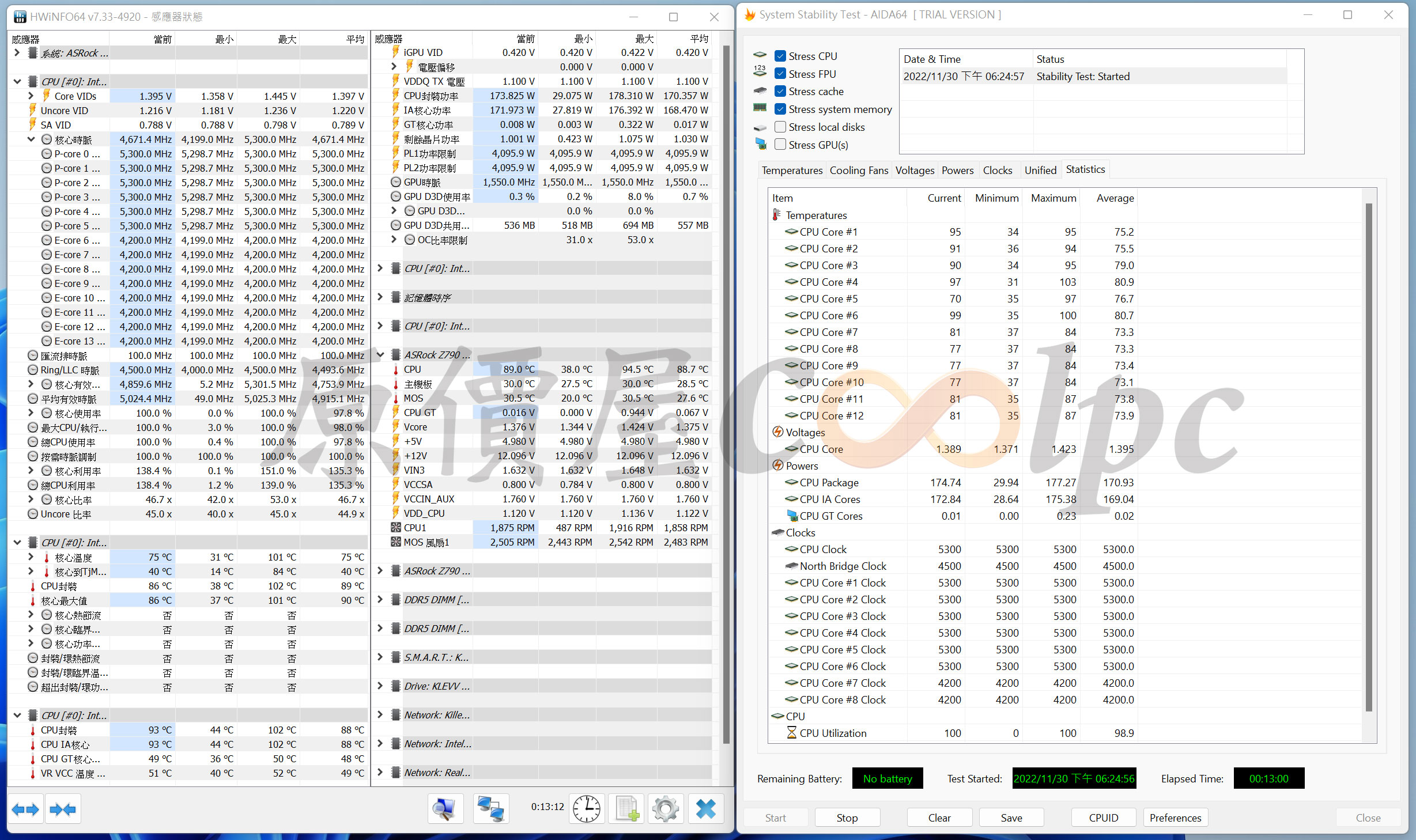Open the Powers tab in AIDA64

(957, 170)
